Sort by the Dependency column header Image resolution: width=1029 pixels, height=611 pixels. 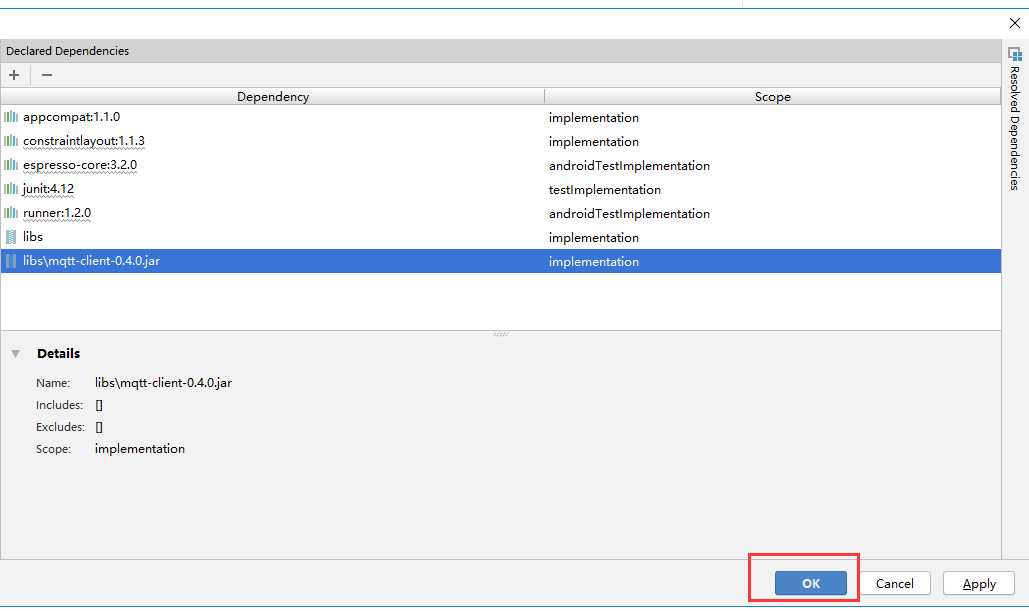pyautogui.click(x=272, y=96)
